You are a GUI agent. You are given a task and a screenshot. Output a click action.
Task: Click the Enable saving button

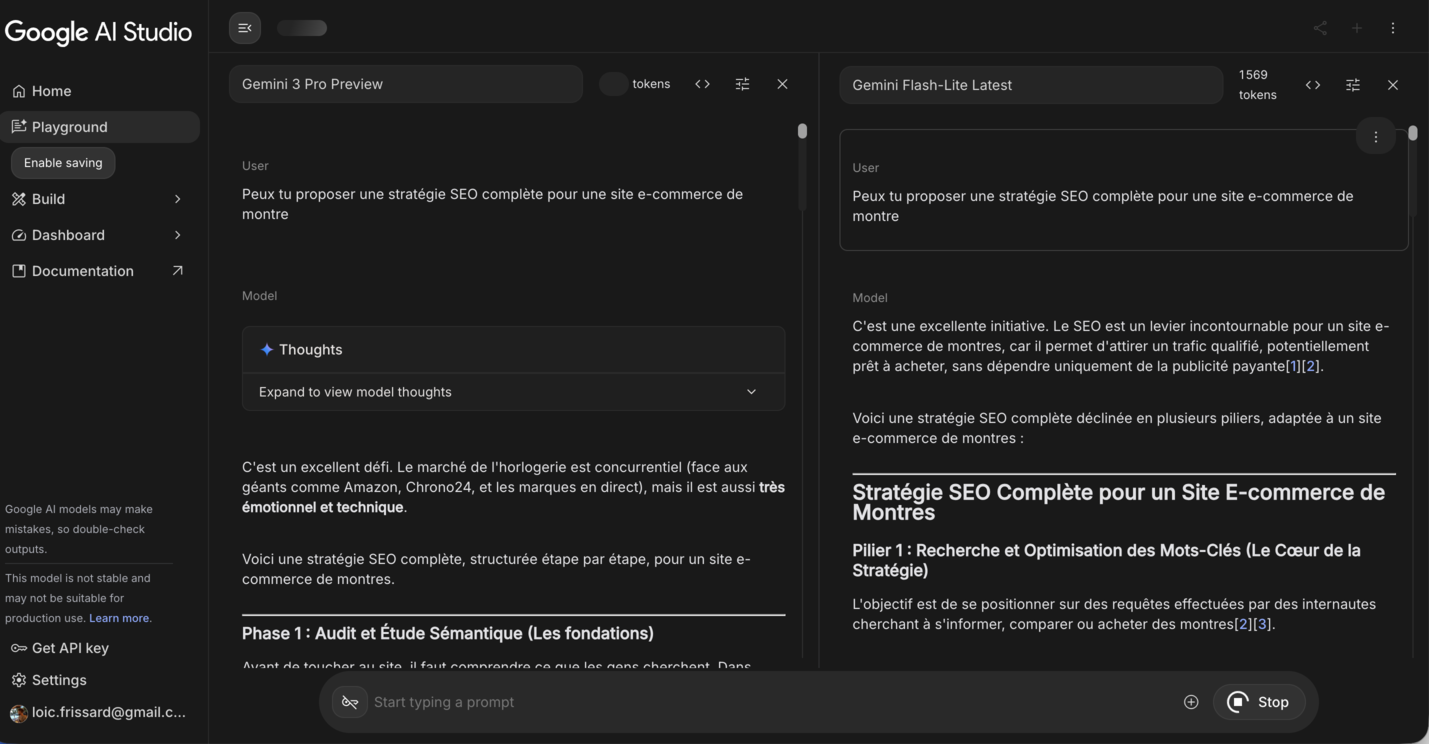(63, 163)
